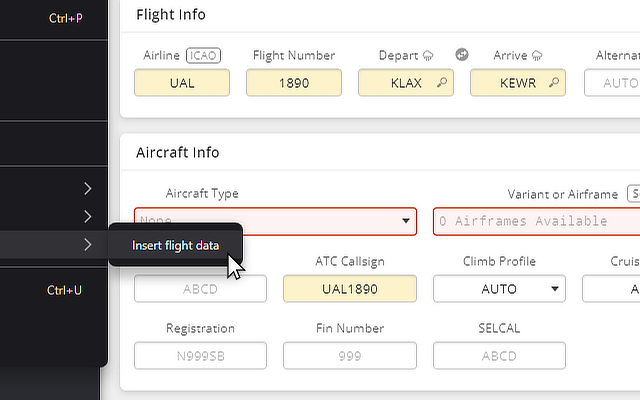Screen dimensions: 640x400
Task: Select Insert flight data menu entry
Action: (x=175, y=245)
